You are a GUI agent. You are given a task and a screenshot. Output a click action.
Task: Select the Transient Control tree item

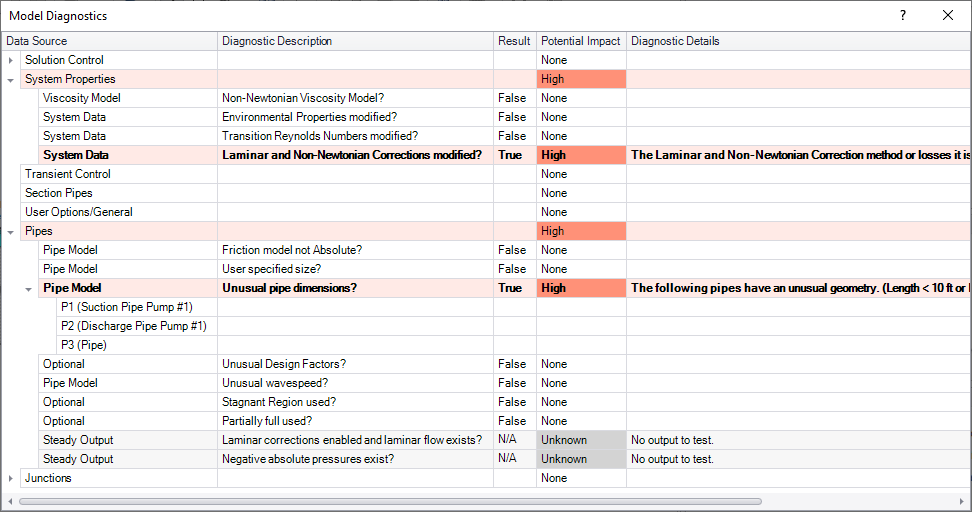[68, 174]
